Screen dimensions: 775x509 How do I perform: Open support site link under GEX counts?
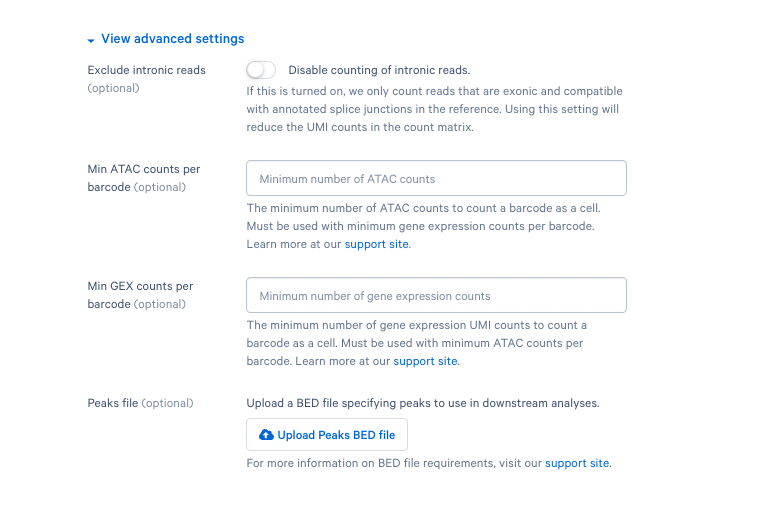pyautogui.click(x=425, y=361)
